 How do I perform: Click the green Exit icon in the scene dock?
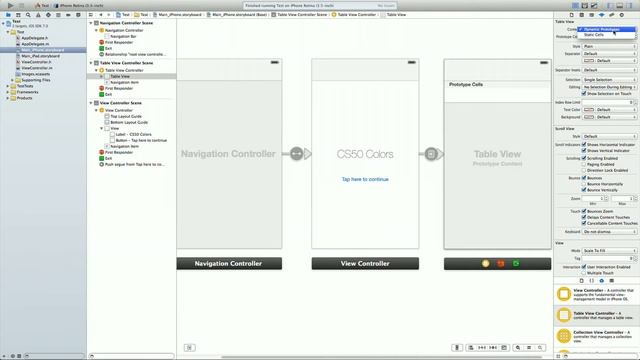click(x=516, y=264)
